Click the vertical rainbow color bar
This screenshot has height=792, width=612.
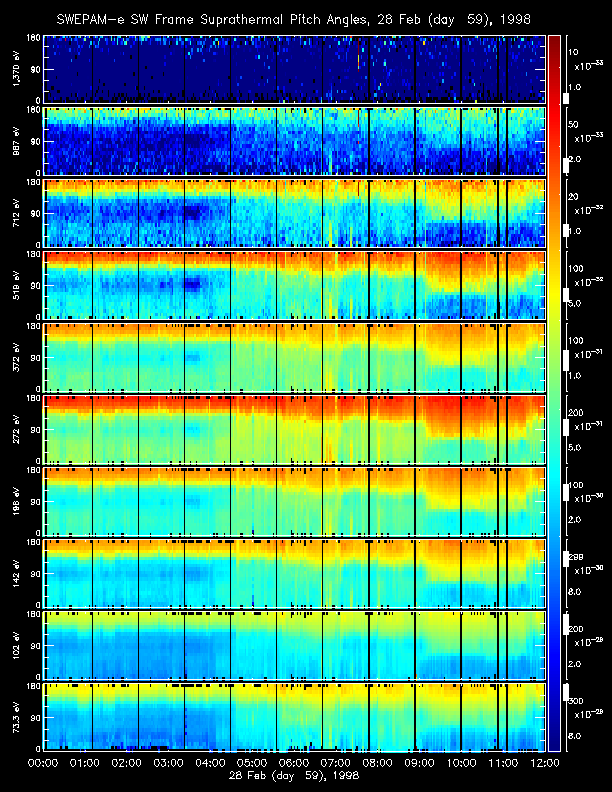(554, 393)
